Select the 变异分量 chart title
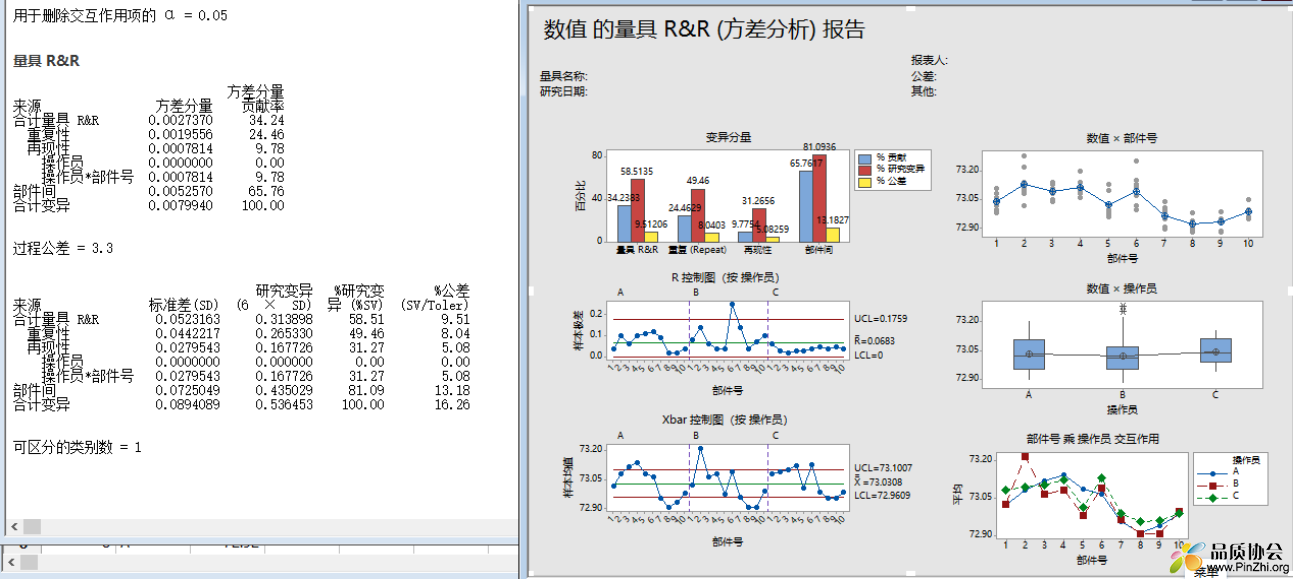 (728, 137)
